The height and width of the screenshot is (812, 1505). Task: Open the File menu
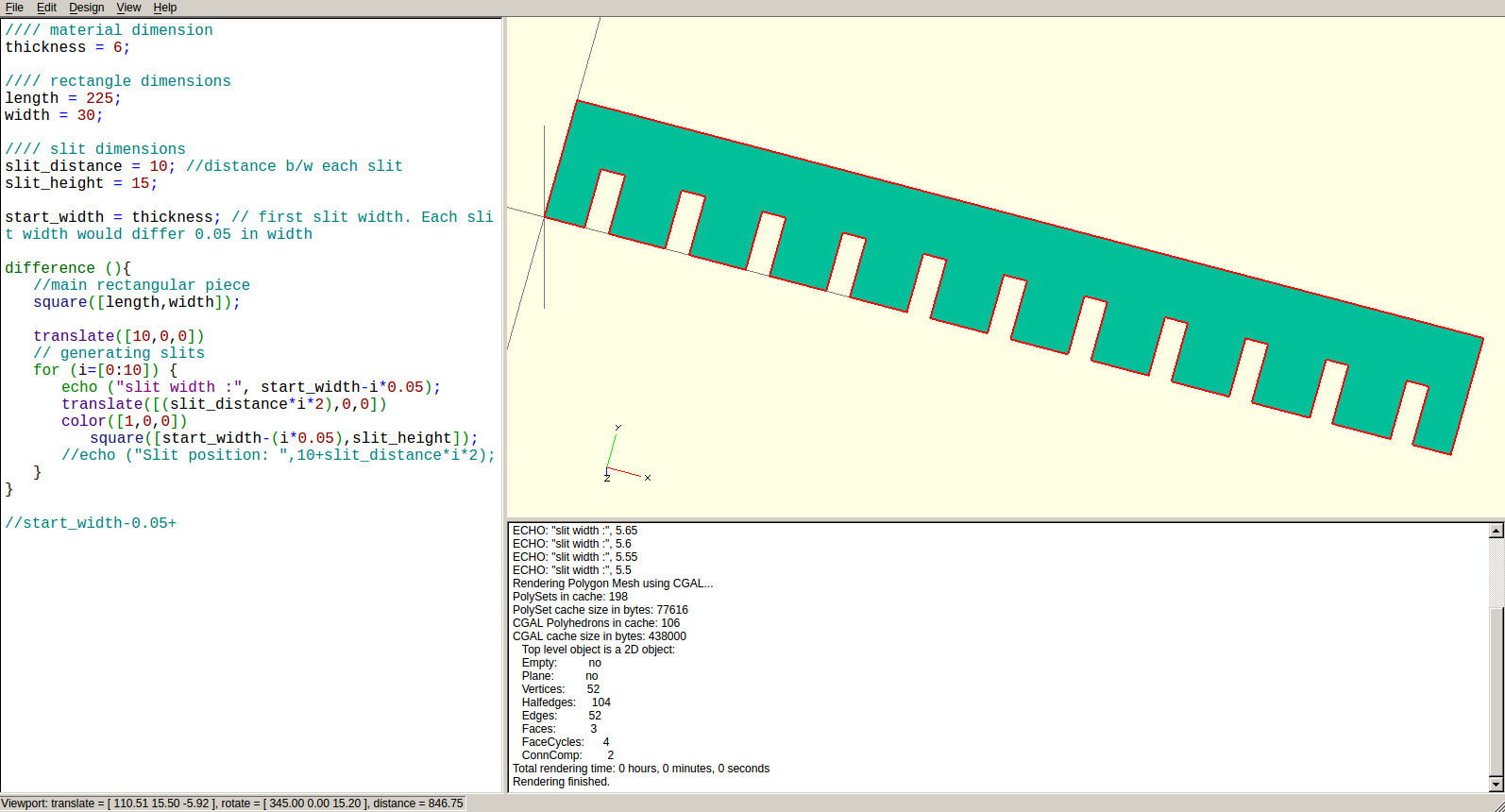click(x=14, y=8)
